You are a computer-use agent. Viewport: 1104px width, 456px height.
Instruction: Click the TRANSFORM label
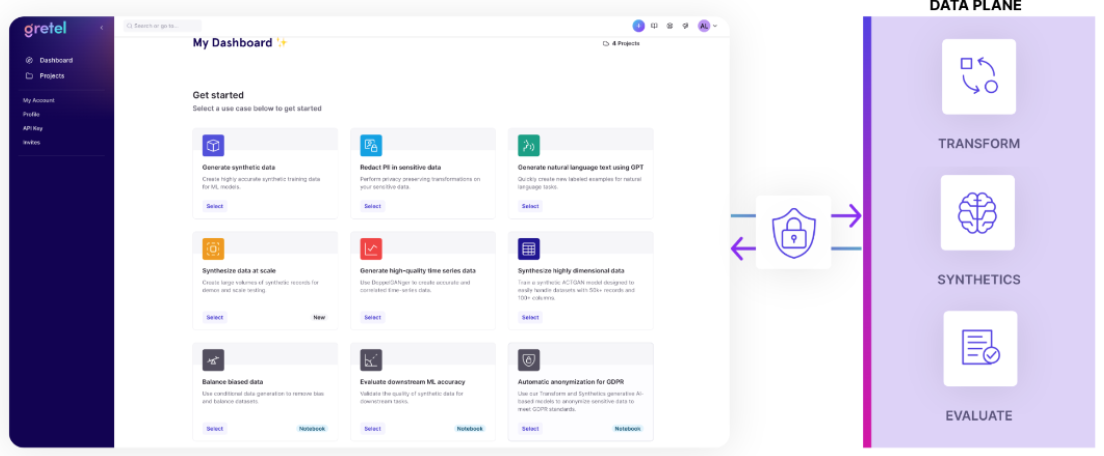(979, 144)
